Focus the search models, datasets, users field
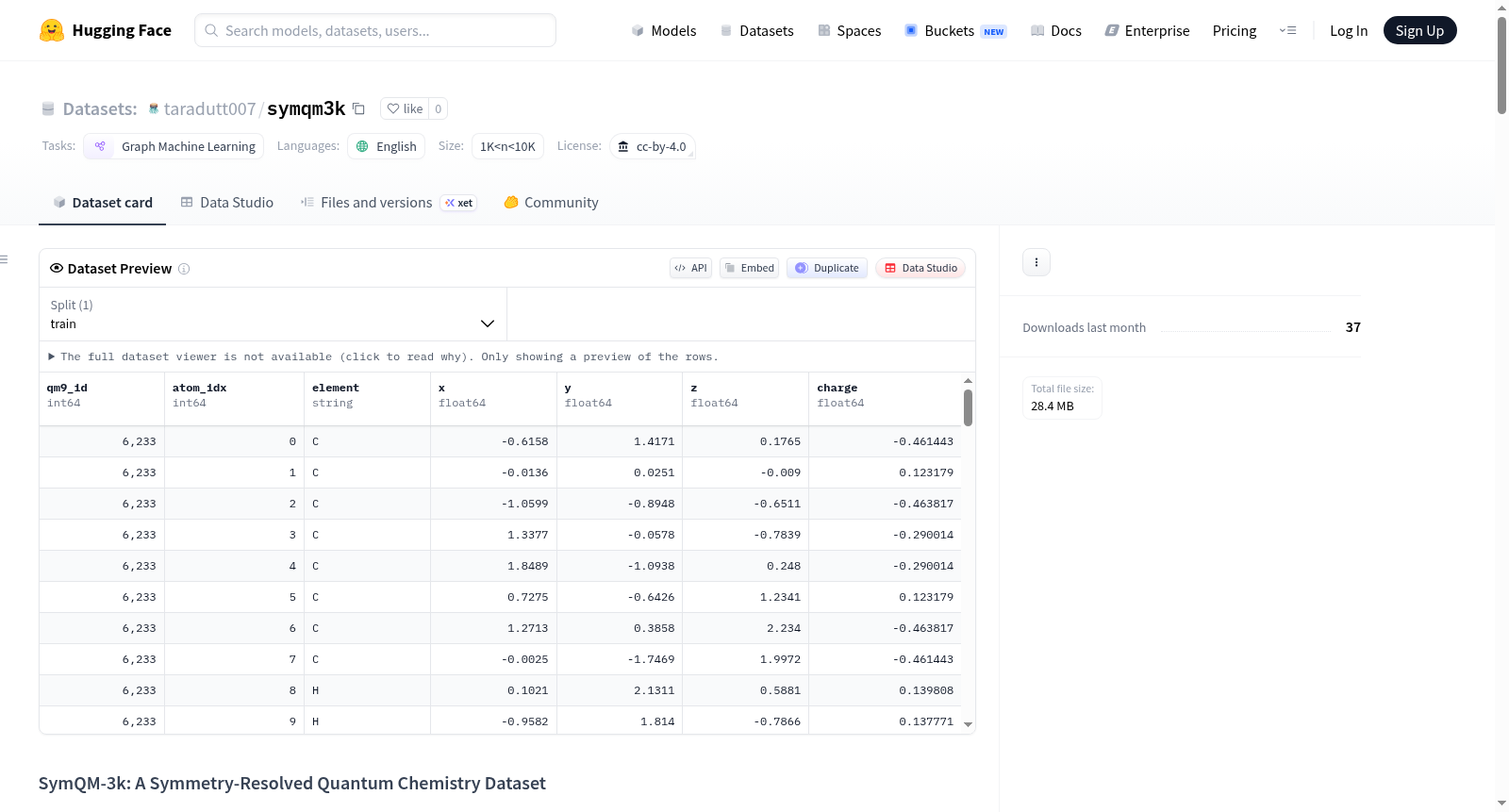Screen dimensions: 1509x812 pyautogui.click(x=375, y=30)
